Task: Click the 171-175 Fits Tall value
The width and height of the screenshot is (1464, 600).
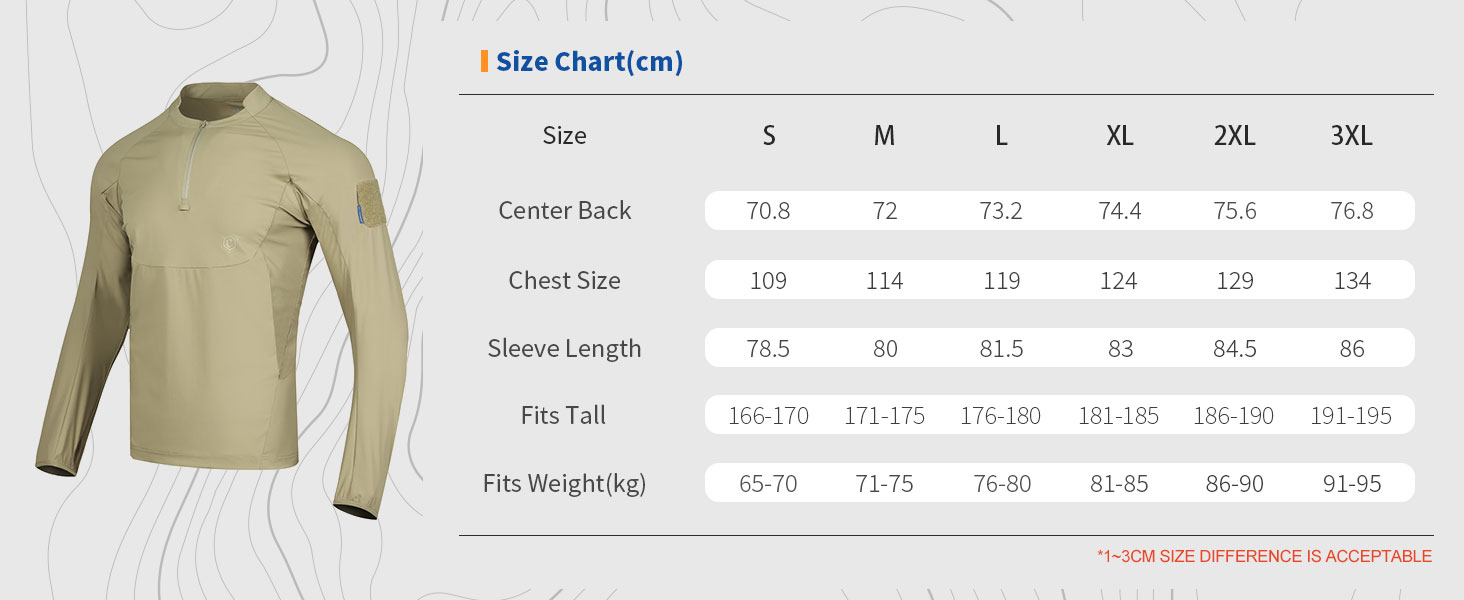Action: 885,416
